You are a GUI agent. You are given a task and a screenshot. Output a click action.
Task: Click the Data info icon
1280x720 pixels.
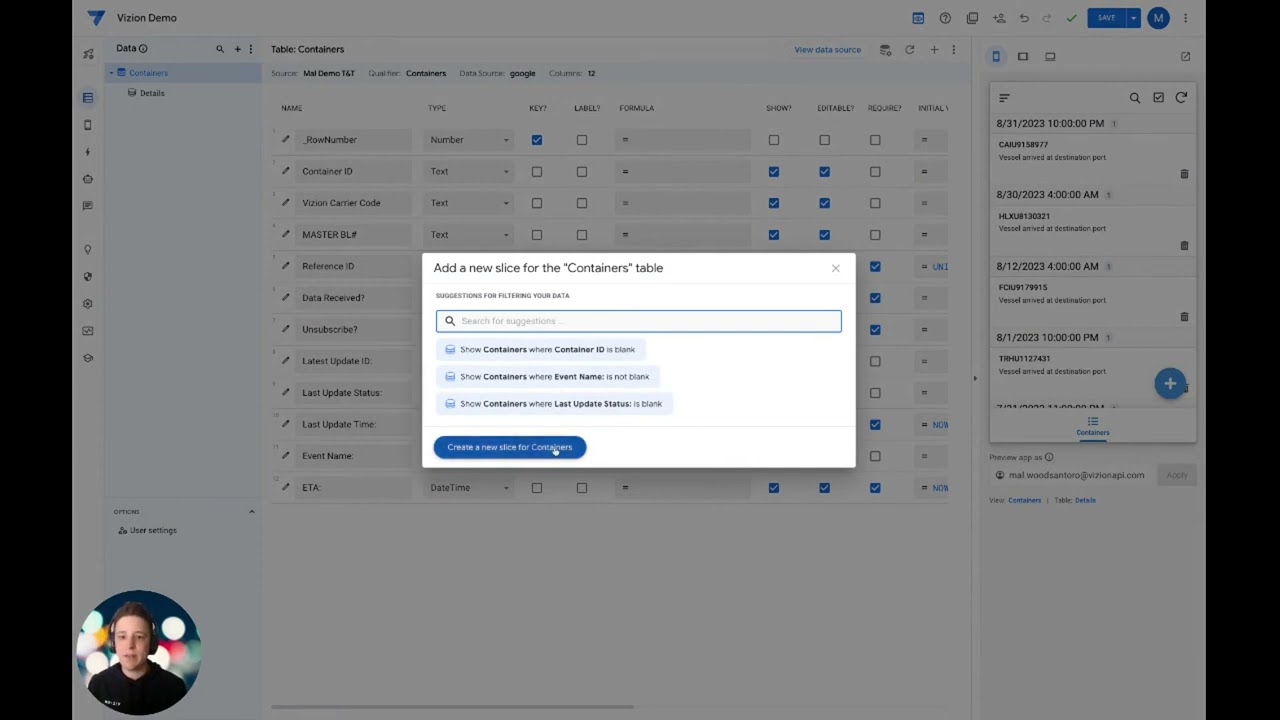coord(143,49)
